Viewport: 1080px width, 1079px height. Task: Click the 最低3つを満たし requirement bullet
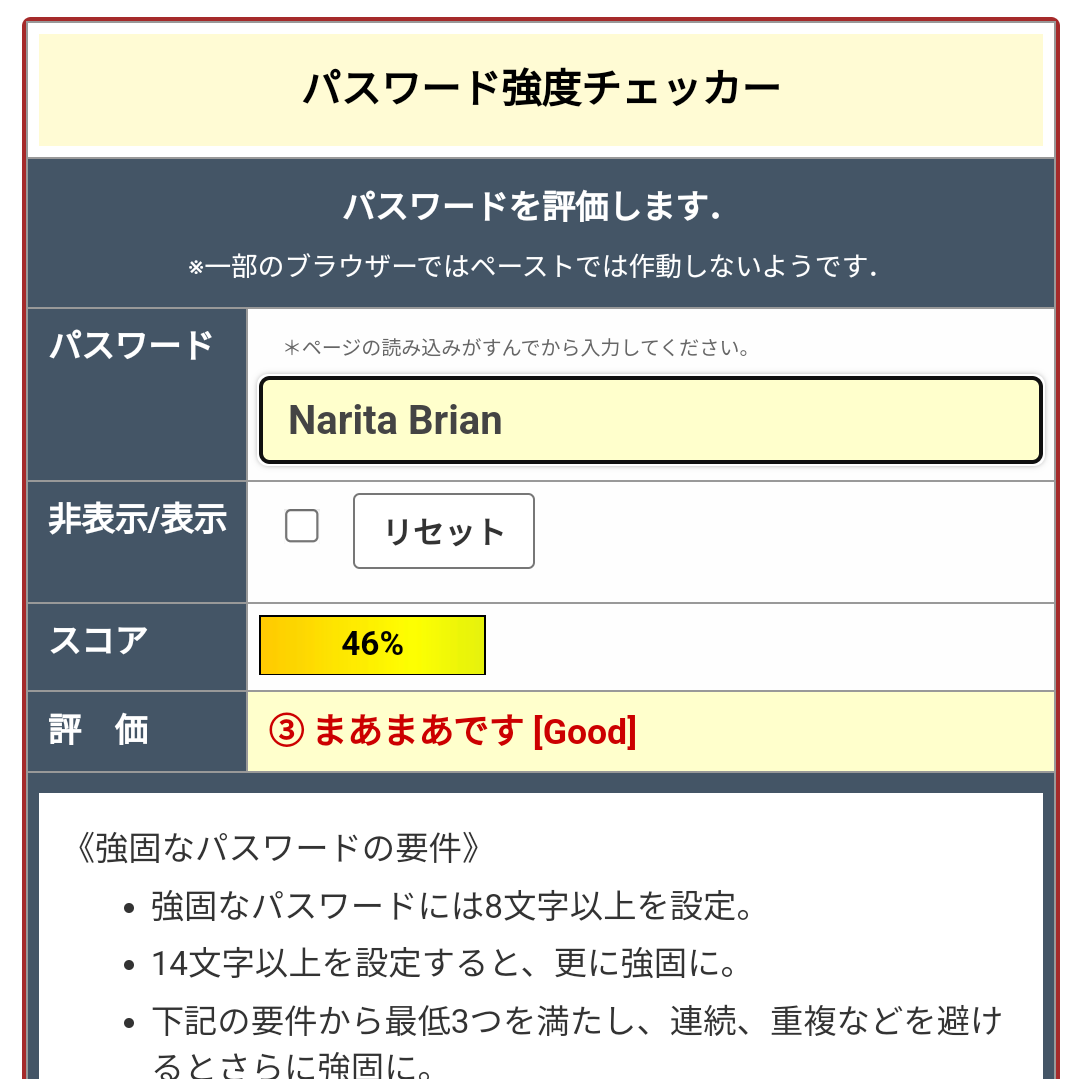point(576,1022)
